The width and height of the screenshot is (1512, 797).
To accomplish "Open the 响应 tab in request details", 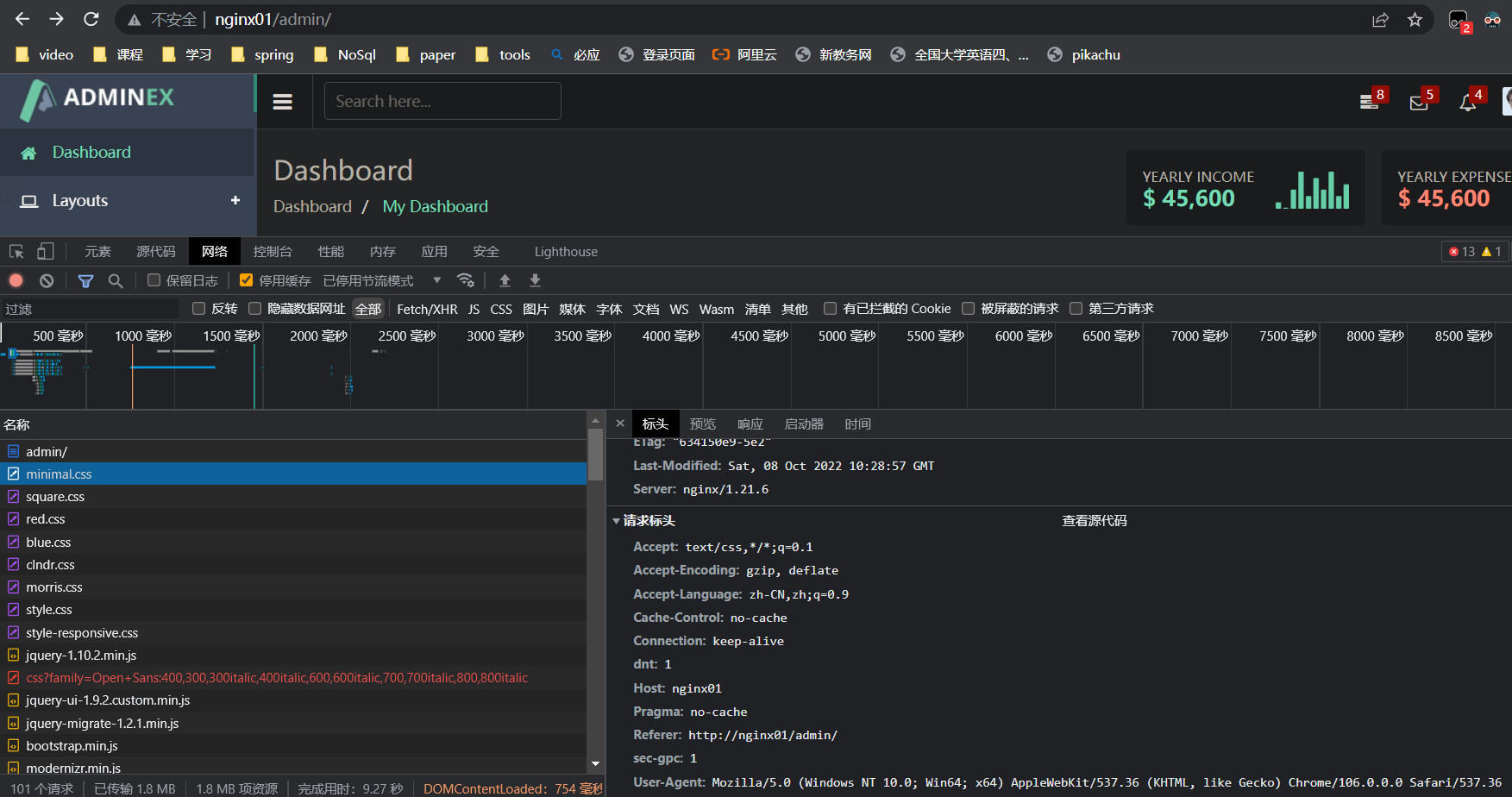I will [x=750, y=424].
